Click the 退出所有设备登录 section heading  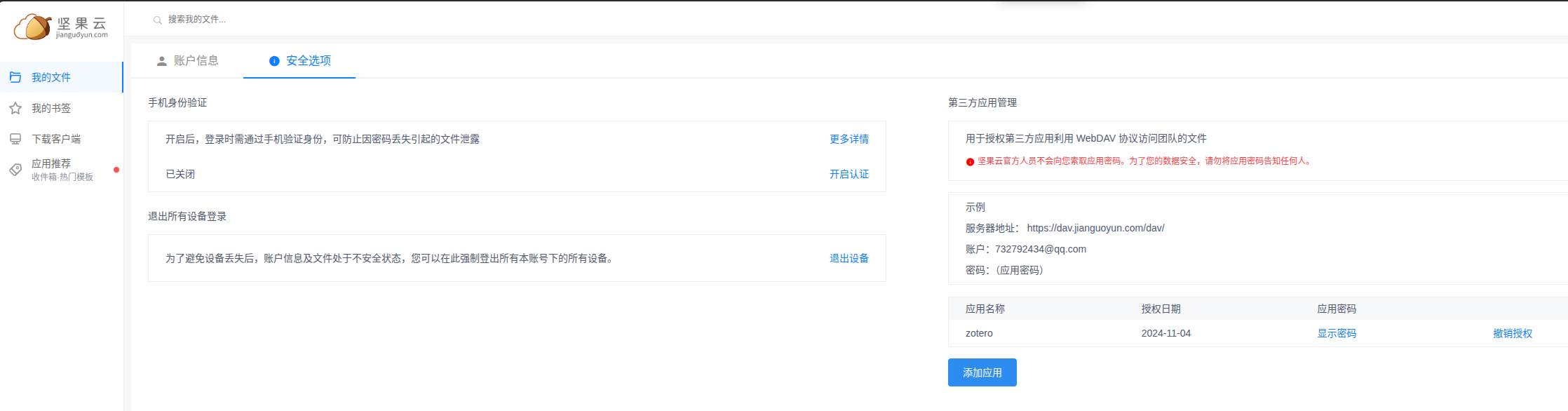pos(187,216)
